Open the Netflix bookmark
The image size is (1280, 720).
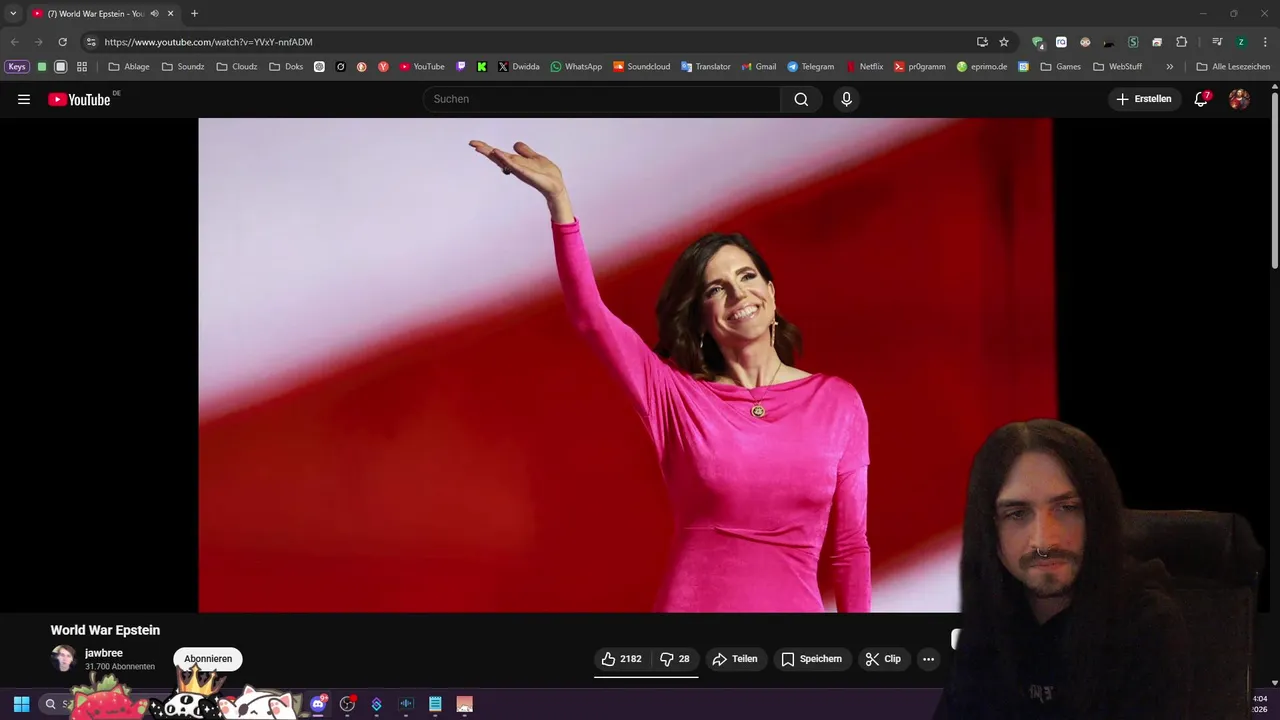(865, 67)
